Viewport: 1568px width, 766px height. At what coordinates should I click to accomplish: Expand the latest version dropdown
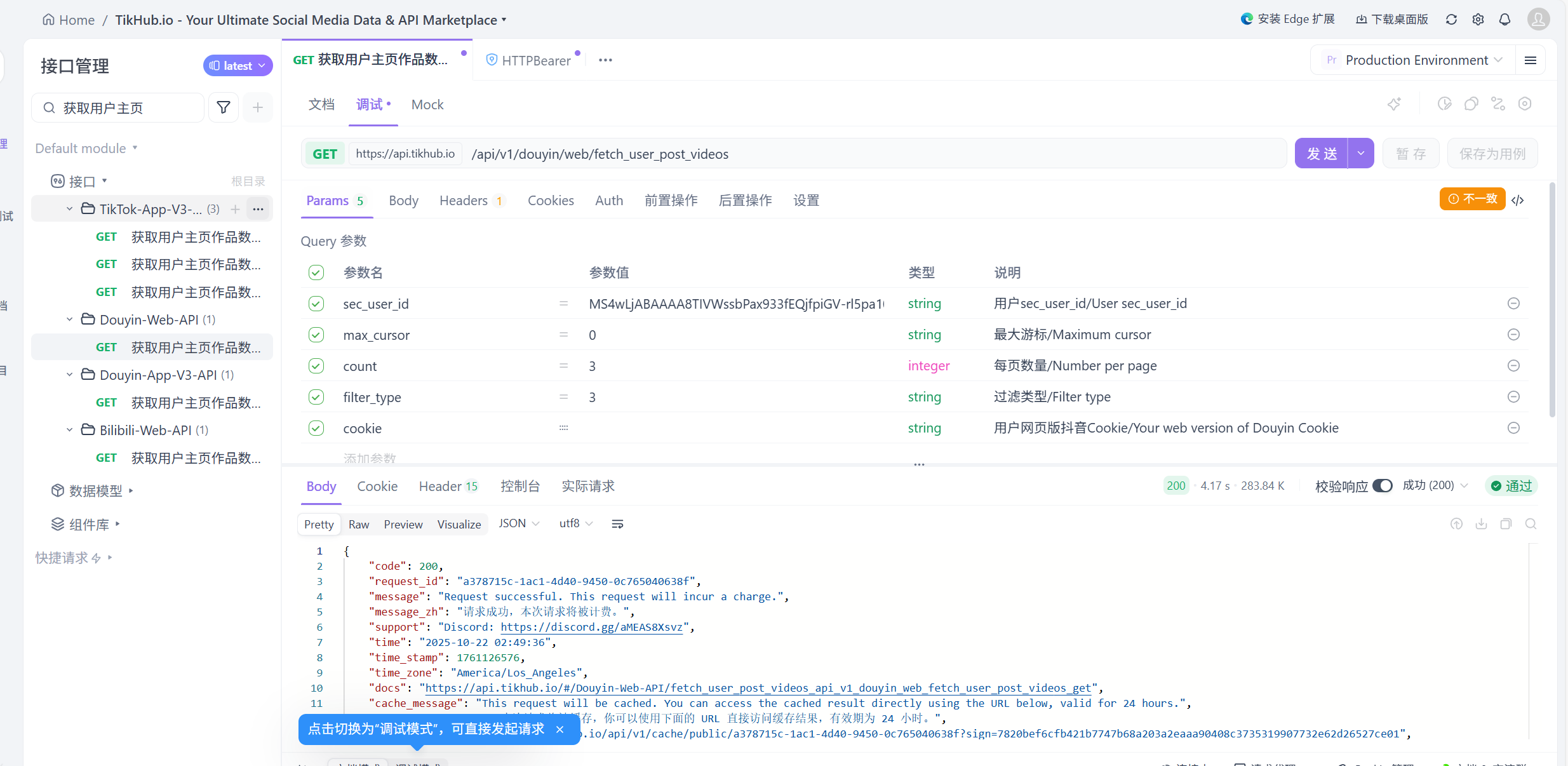click(x=238, y=65)
